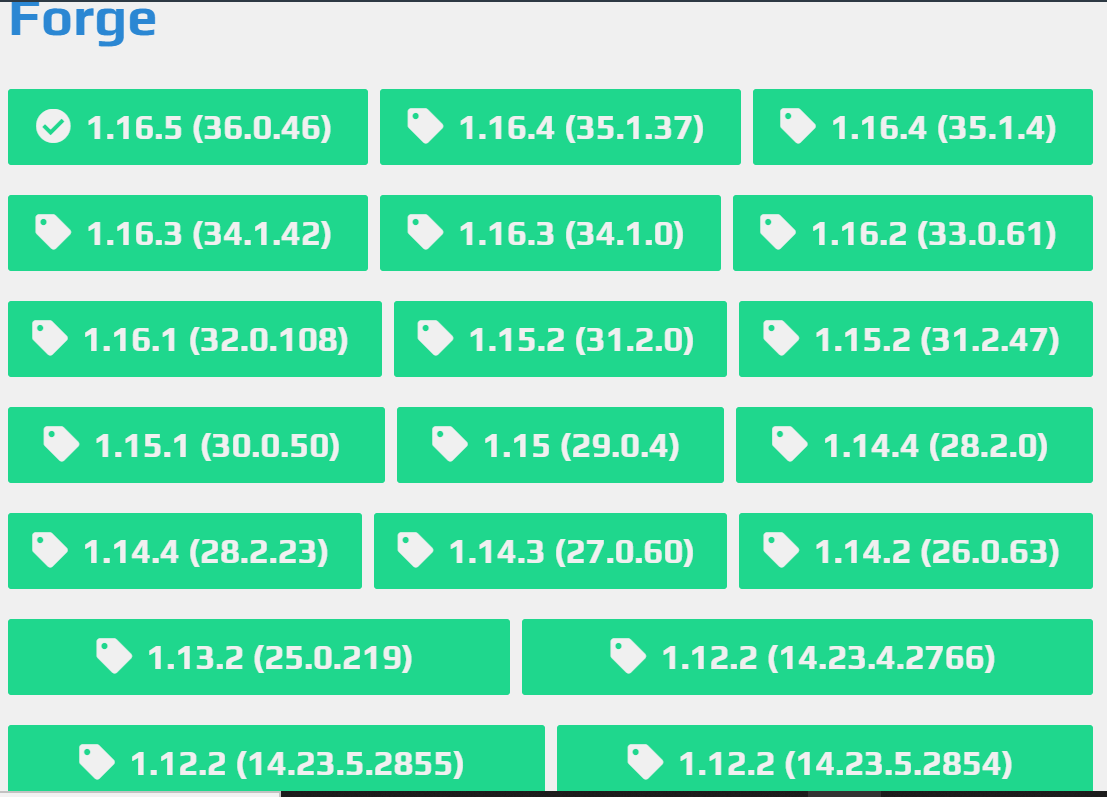1107x797 pixels.
Task: Click the tag icon on 1.16.4 (35.1.37)
Action: click(x=425, y=126)
